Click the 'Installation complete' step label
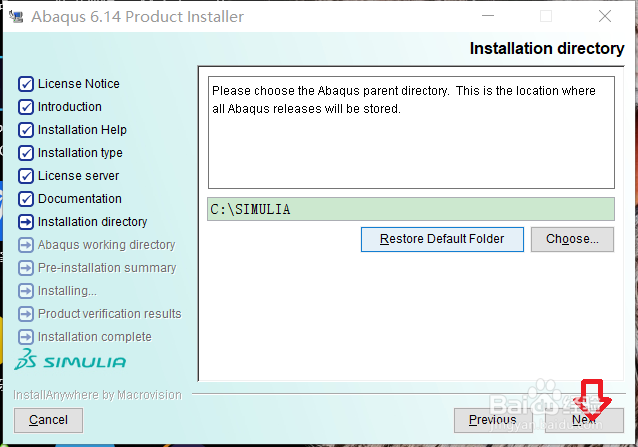Screen dimensions: 638x447 tap(94, 337)
